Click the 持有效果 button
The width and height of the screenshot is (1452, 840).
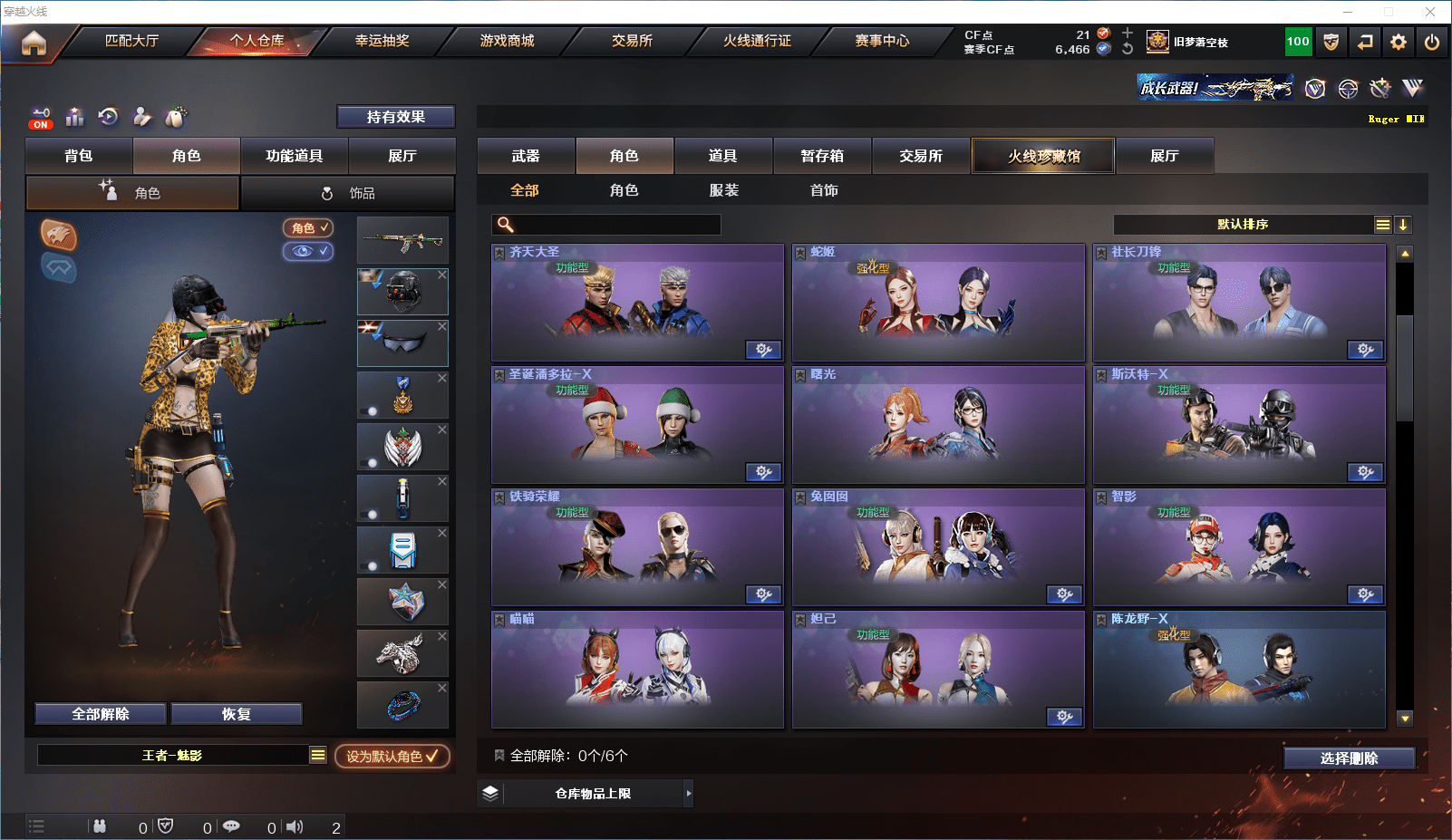click(x=396, y=117)
